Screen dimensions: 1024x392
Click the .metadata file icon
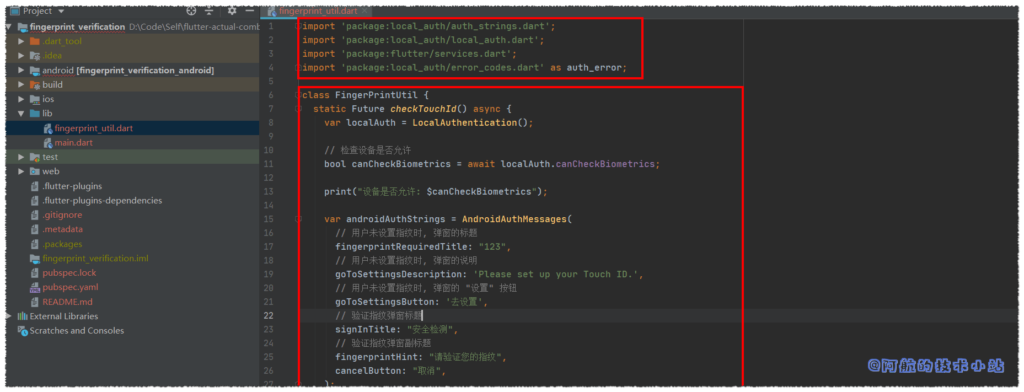tap(35, 229)
